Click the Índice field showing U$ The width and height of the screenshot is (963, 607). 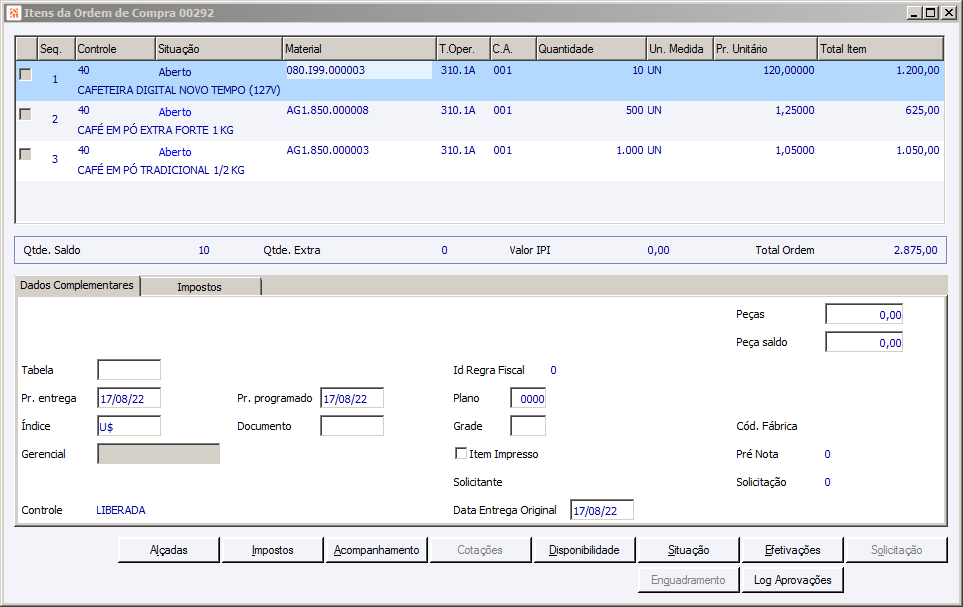coord(128,426)
